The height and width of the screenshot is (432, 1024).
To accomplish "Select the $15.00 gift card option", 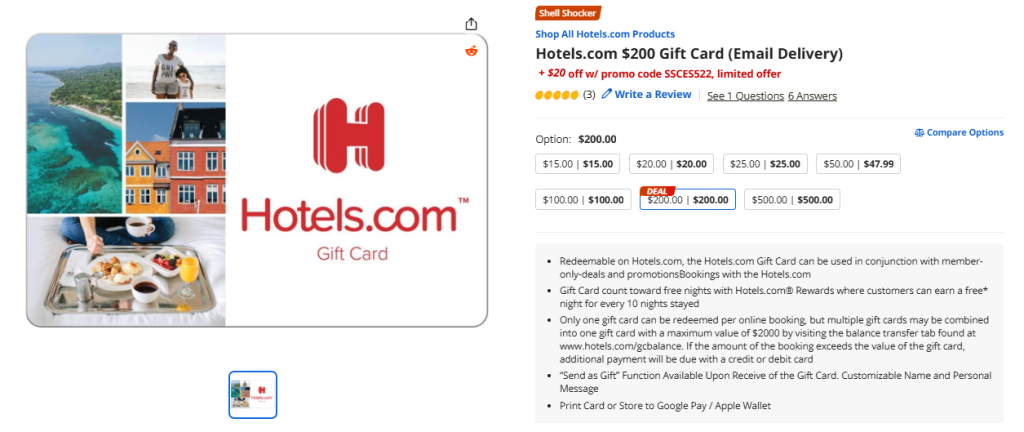I will pos(578,164).
